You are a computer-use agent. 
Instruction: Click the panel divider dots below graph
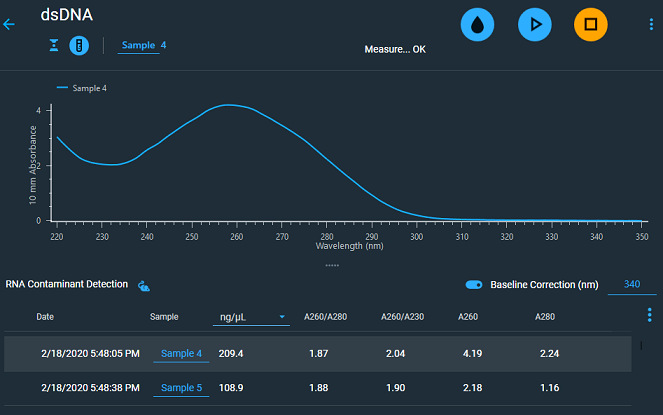[x=332, y=265]
